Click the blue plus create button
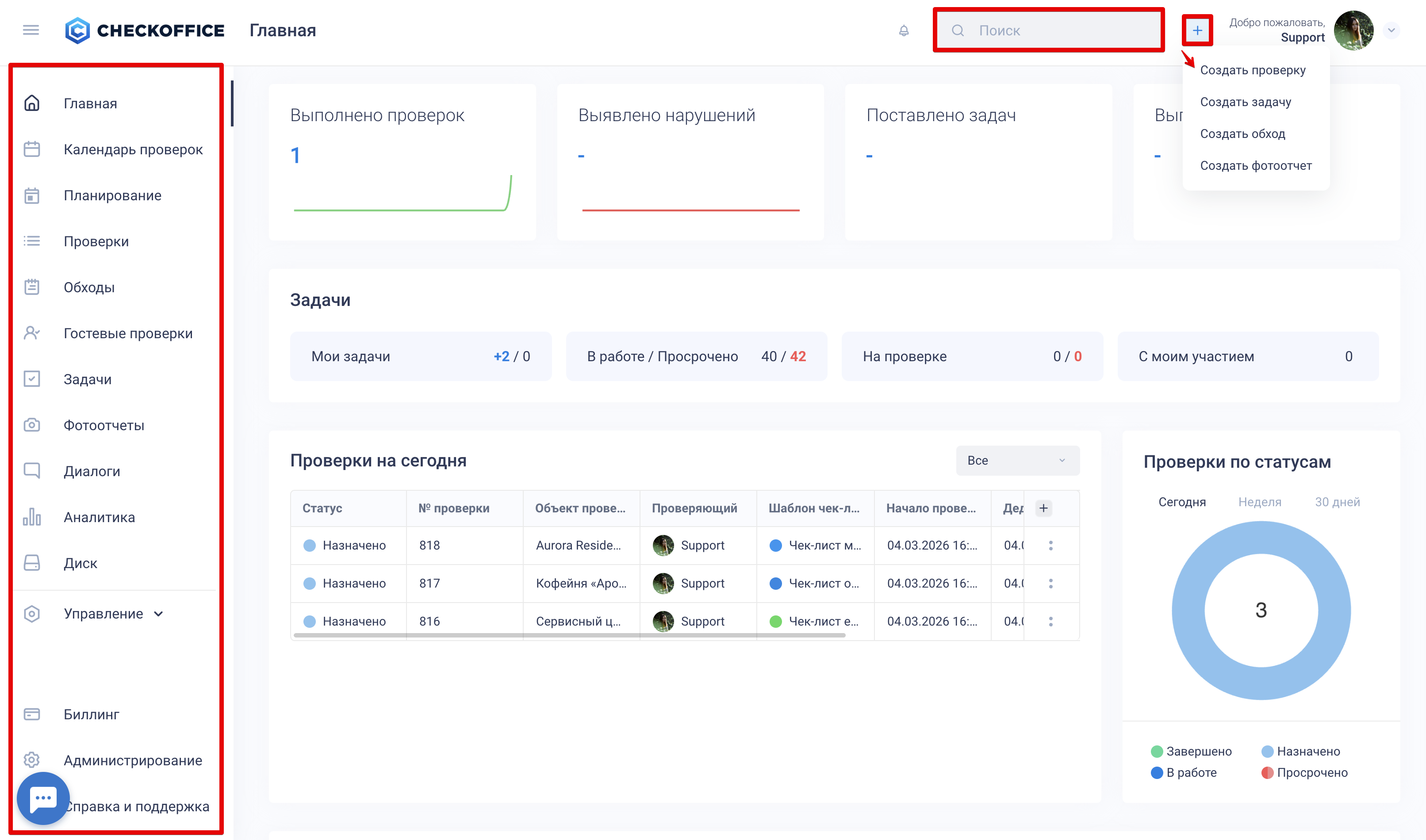 [x=1197, y=31]
